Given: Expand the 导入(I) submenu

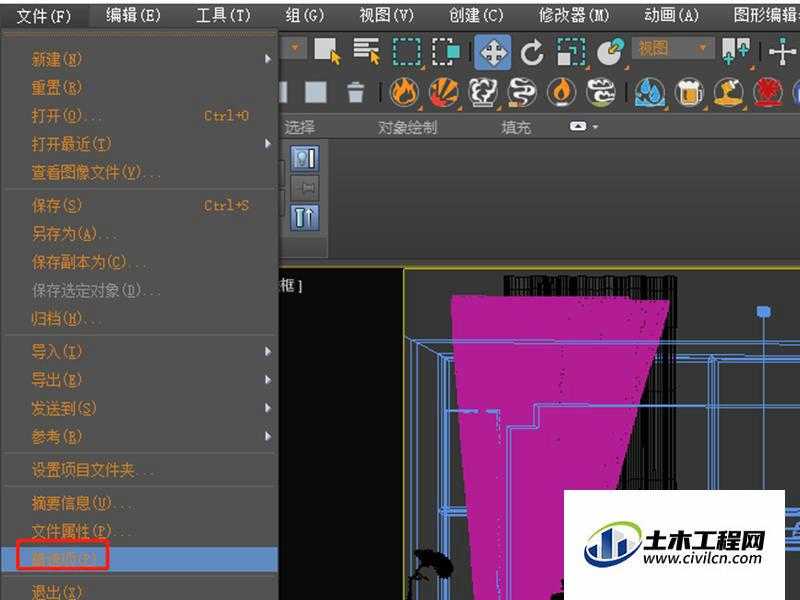Looking at the screenshot, I should (x=140, y=352).
